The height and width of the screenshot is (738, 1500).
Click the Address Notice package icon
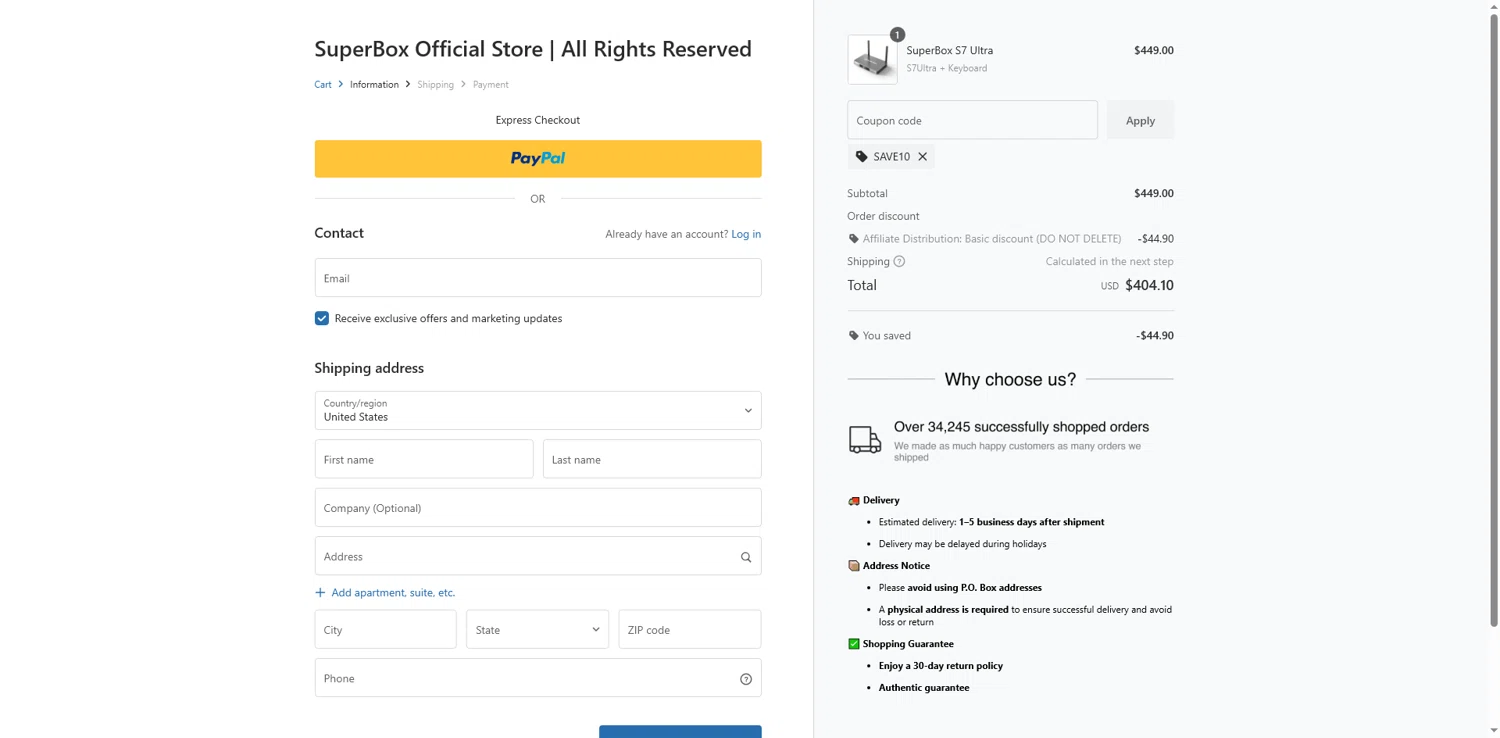point(854,566)
